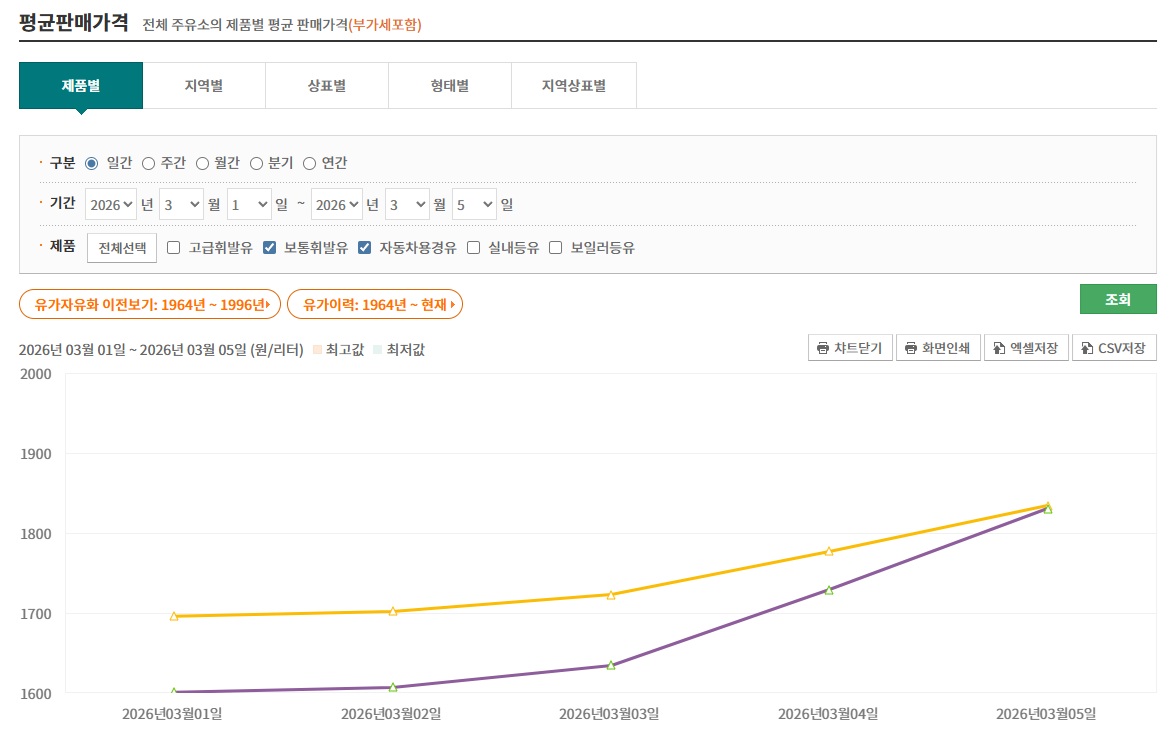
Task: Click the 1800 y-axis value
Action: [36, 534]
